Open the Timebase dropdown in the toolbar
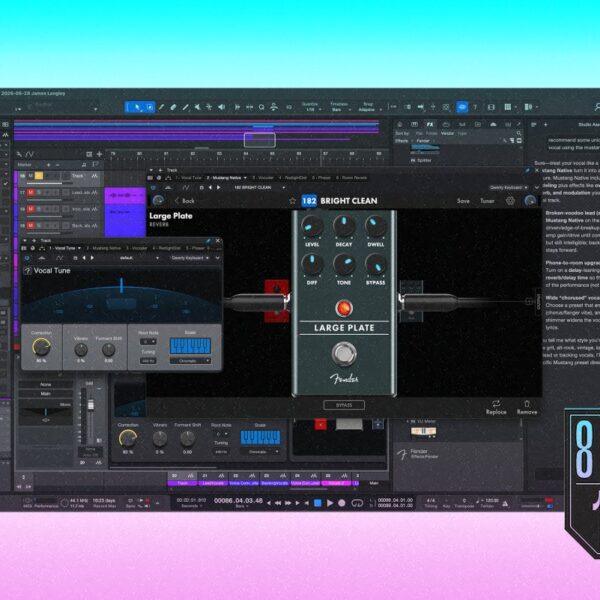Screen dimensions: 600x600 [340, 107]
